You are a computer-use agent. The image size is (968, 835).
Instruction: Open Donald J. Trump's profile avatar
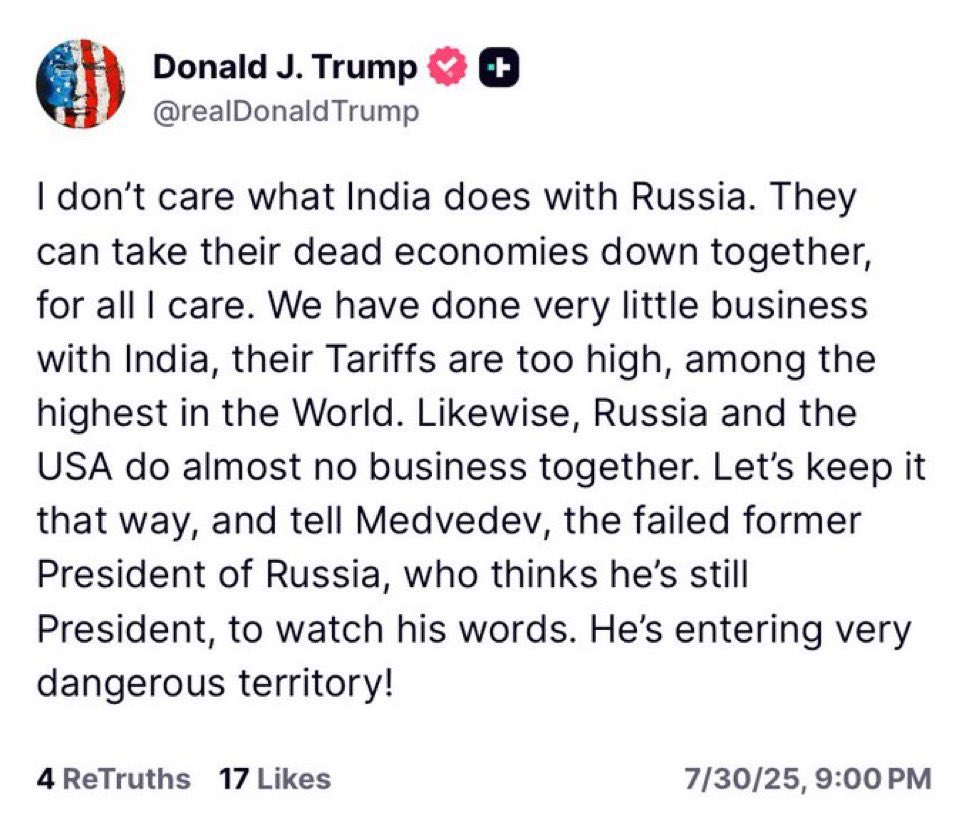(x=80, y=84)
